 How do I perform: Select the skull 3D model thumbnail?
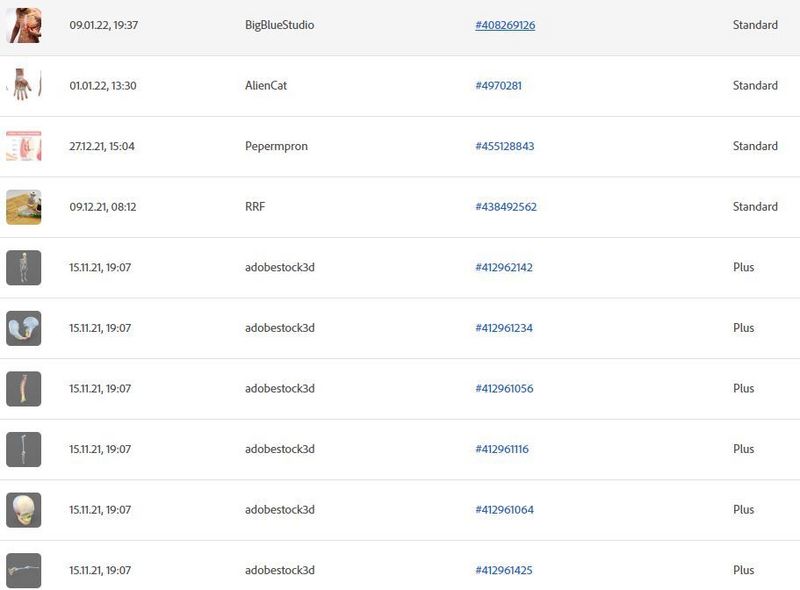[23, 510]
